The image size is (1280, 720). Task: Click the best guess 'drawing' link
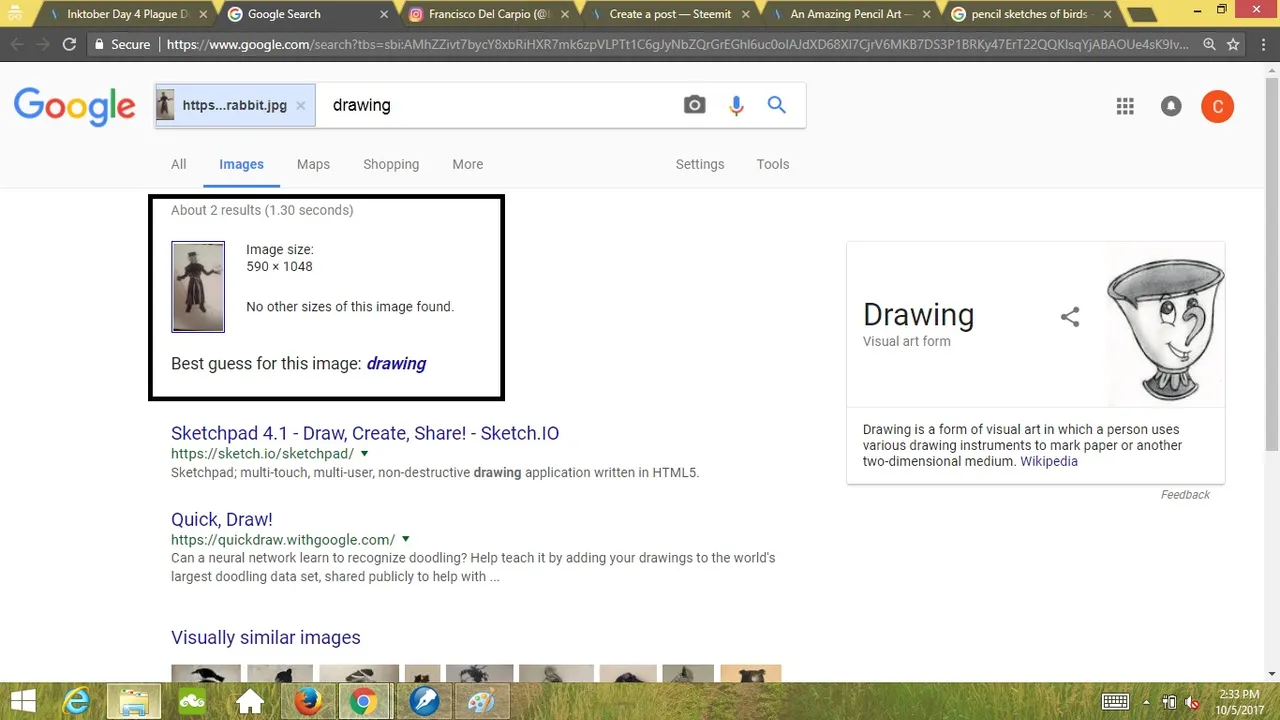point(396,363)
